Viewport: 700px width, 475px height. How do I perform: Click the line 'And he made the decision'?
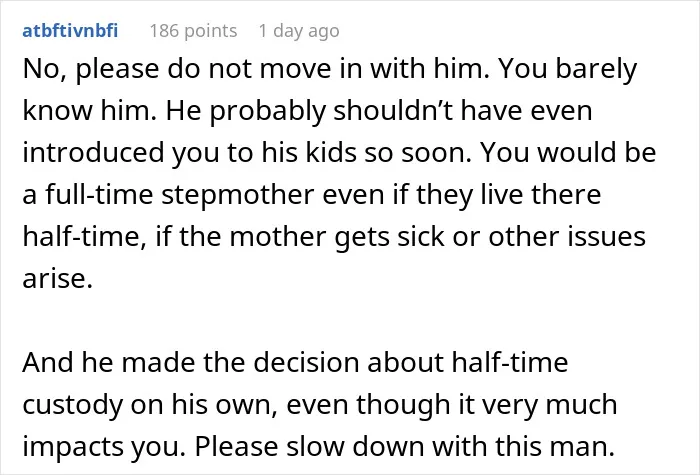coord(295,362)
